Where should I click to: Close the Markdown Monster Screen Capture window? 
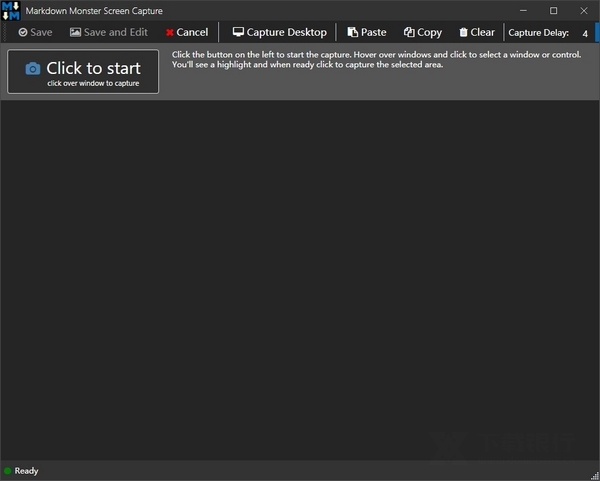click(x=583, y=11)
